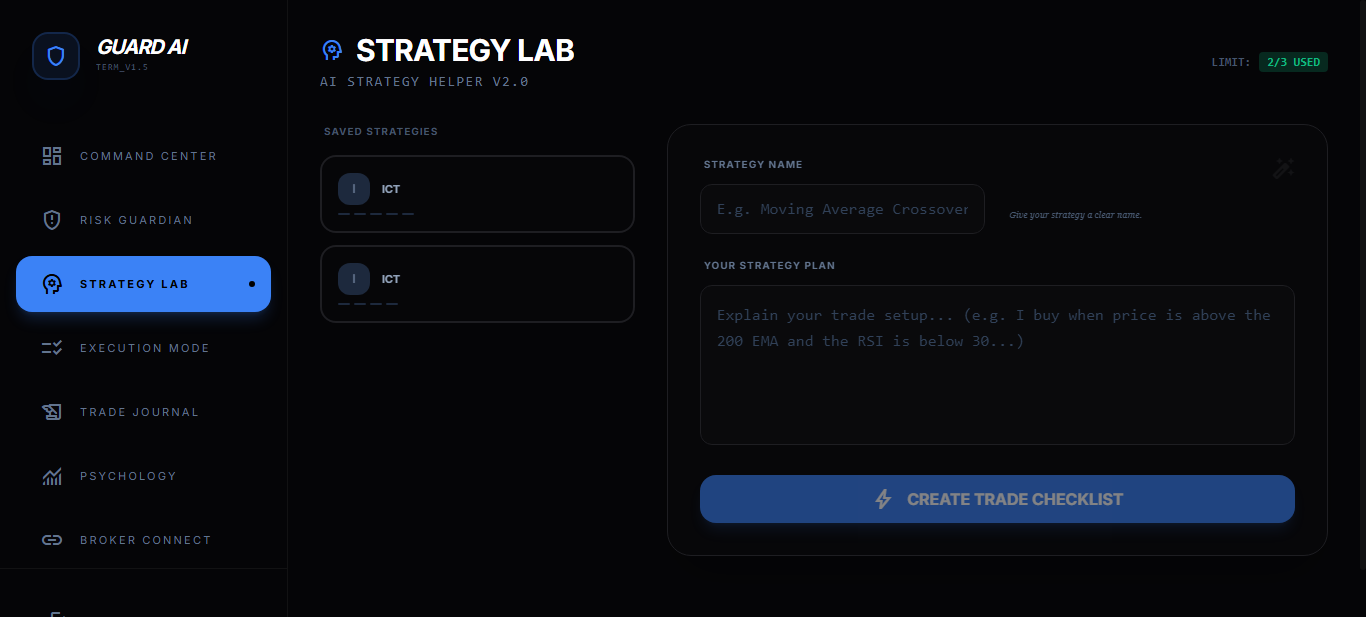Image resolution: width=1366 pixels, height=617 pixels.
Task: Open the second ICT strategy card
Action: [x=477, y=283]
